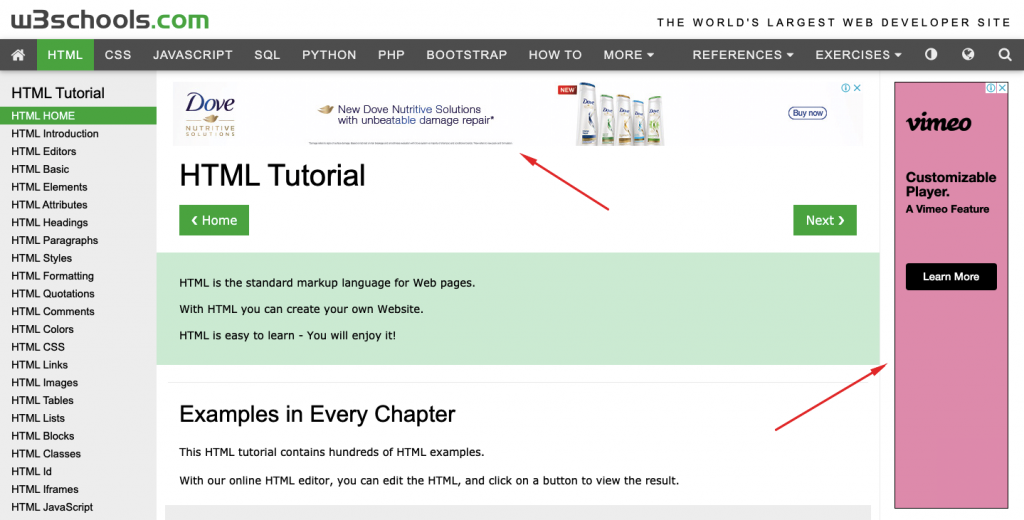Click Buy now in Dove ad
The image size is (1024, 520).
pos(808,113)
